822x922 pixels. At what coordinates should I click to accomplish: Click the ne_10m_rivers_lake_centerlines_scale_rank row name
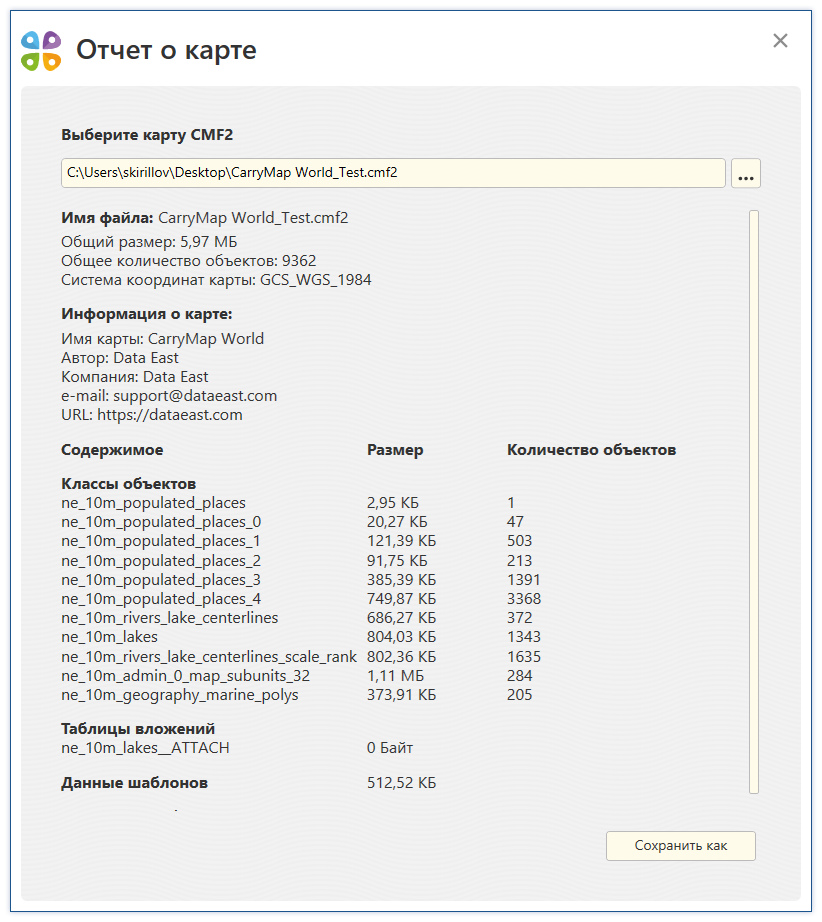coord(209,657)
